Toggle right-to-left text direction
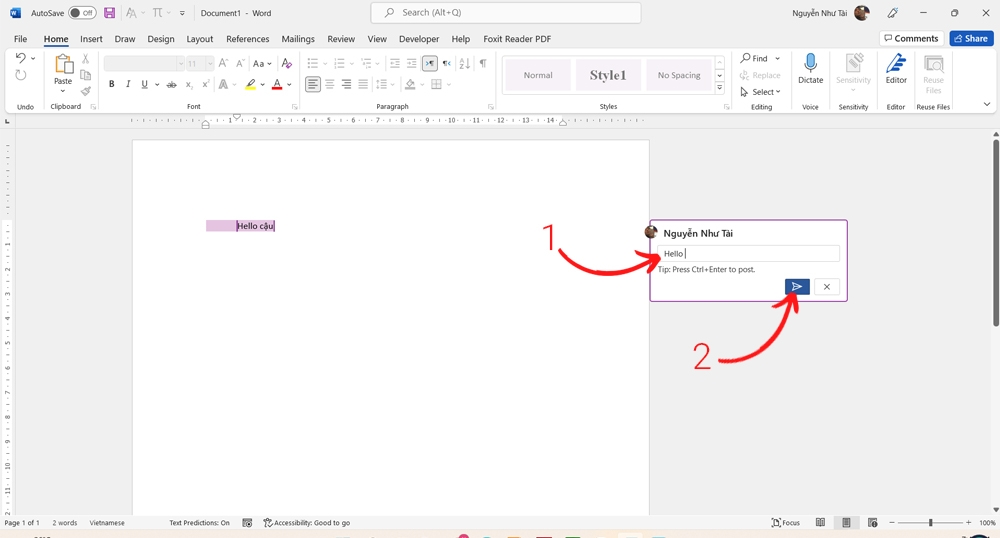 pos(446,63)
